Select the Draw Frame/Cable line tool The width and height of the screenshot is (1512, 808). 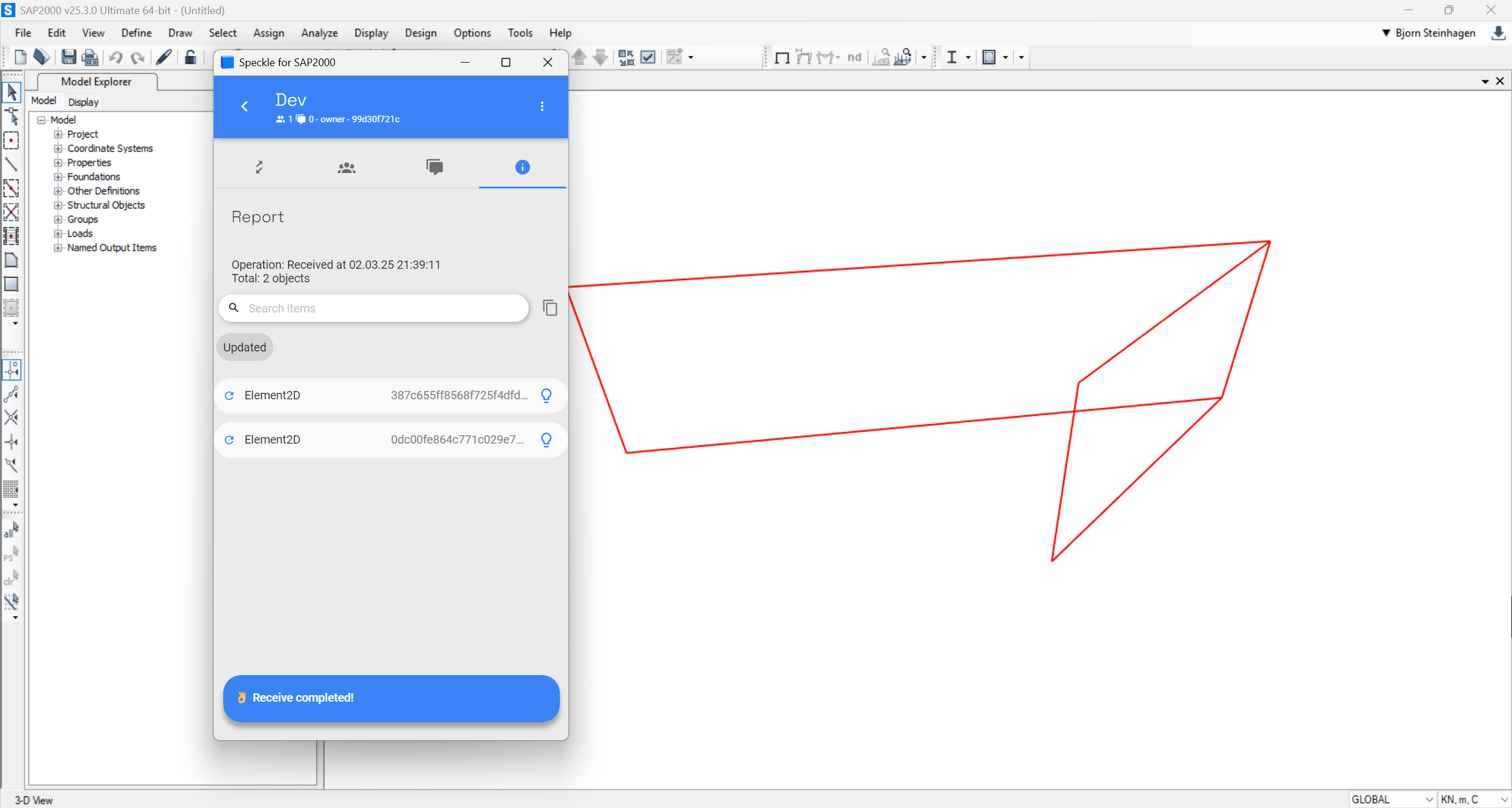pyautogui.click(x=11, y=164)
